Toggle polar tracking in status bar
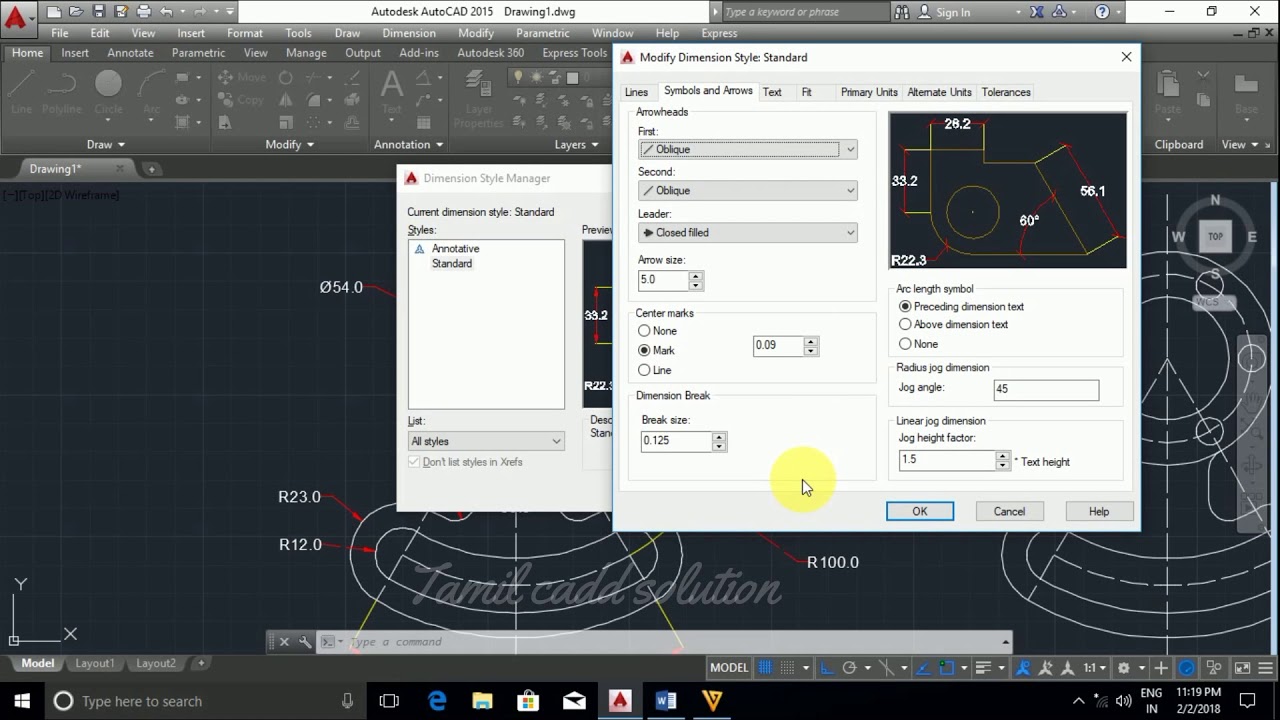1280x720 pixels. [x=849, y=668]
